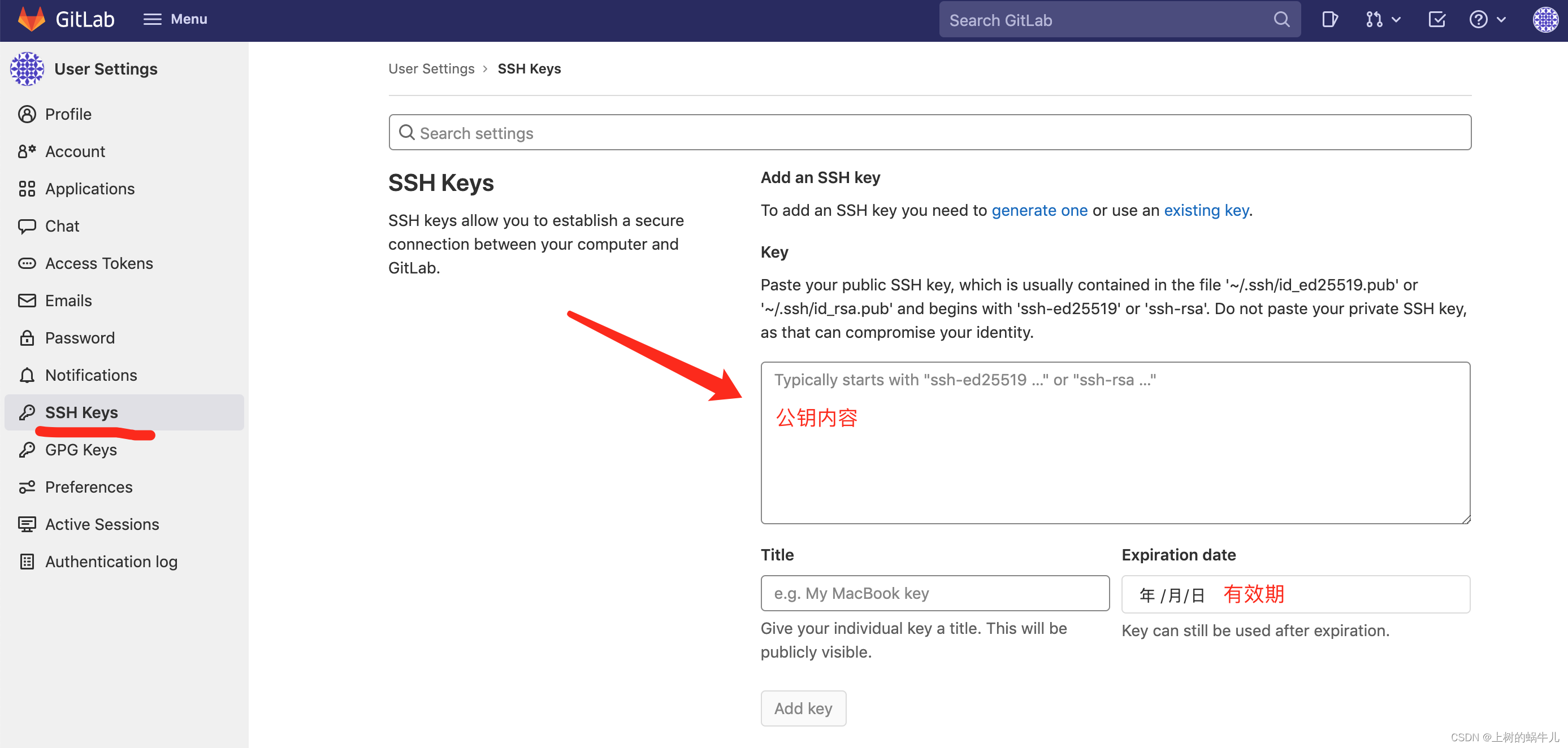
Task: Follow the 'generate one' link
Action: [x=1039, y=210]
